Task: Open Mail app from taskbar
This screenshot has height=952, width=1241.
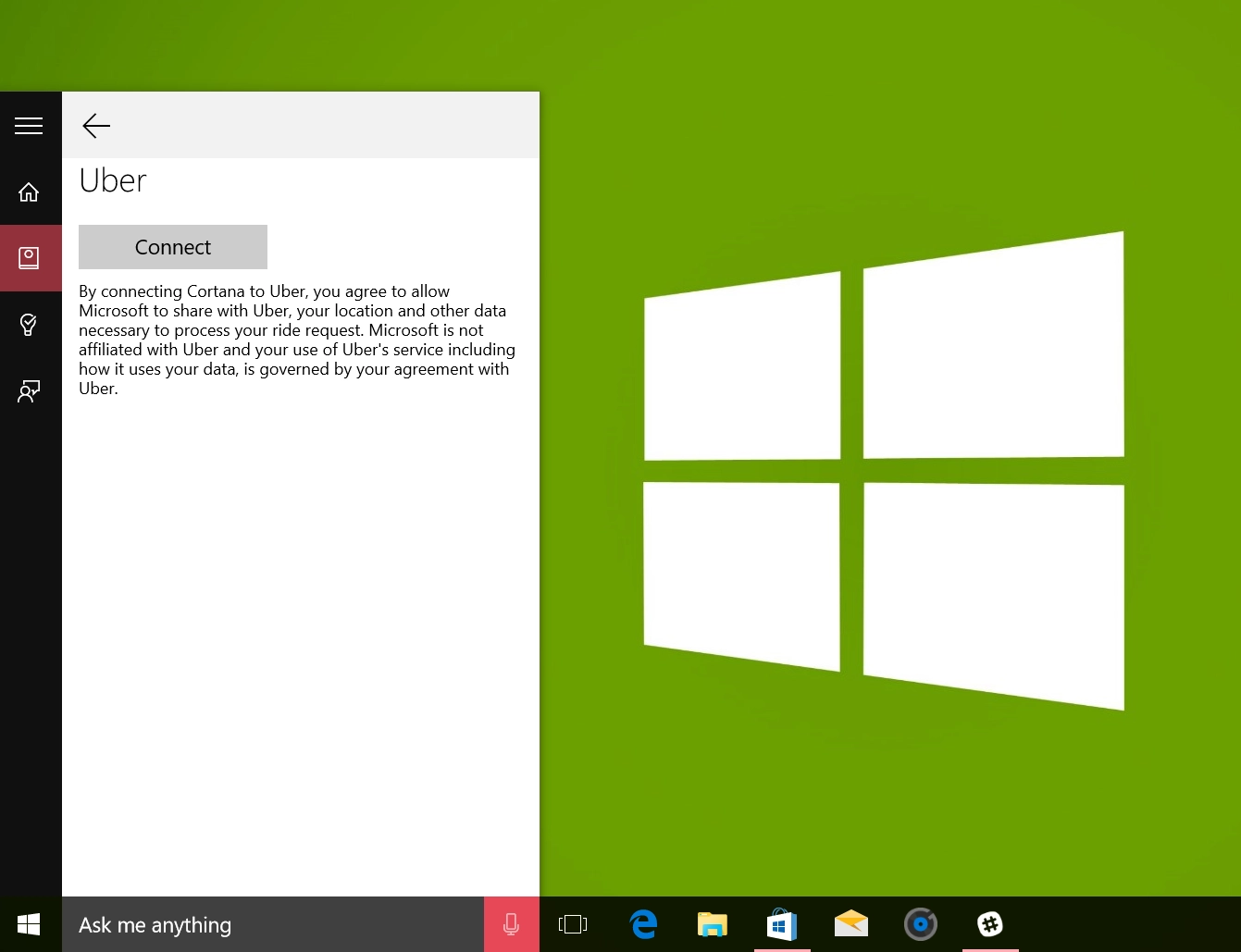Action: tap(851, 924)
